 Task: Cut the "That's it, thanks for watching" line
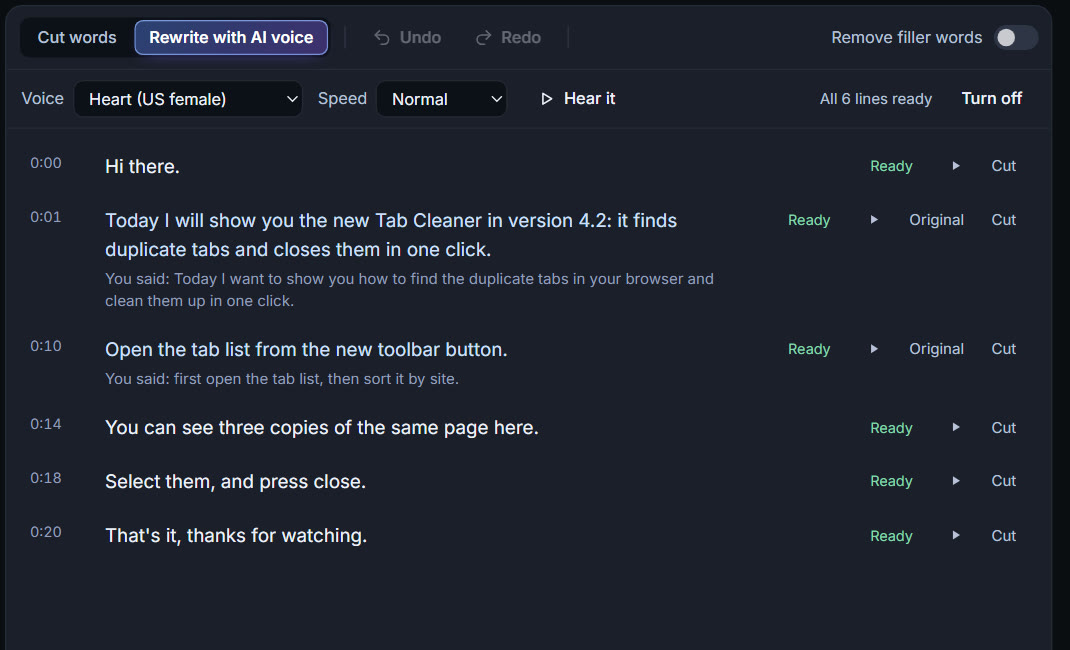(1003, 535)
